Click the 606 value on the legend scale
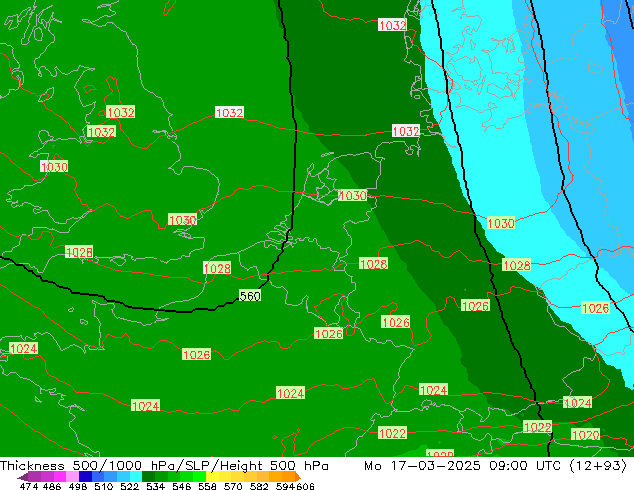Screen dimensions: 634x490 (305, 486)
